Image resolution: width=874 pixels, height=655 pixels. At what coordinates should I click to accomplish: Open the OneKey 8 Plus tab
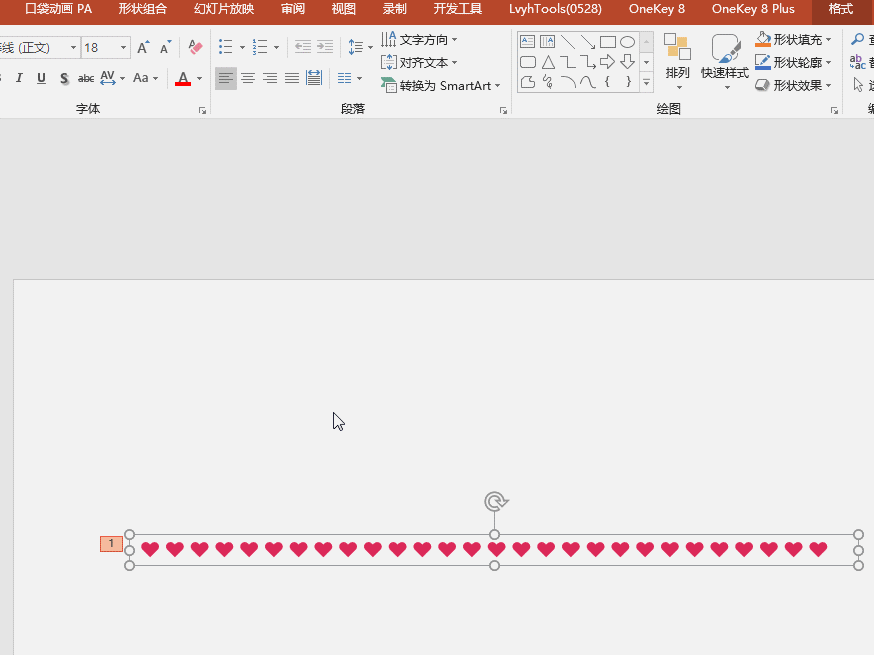(753, 9)
